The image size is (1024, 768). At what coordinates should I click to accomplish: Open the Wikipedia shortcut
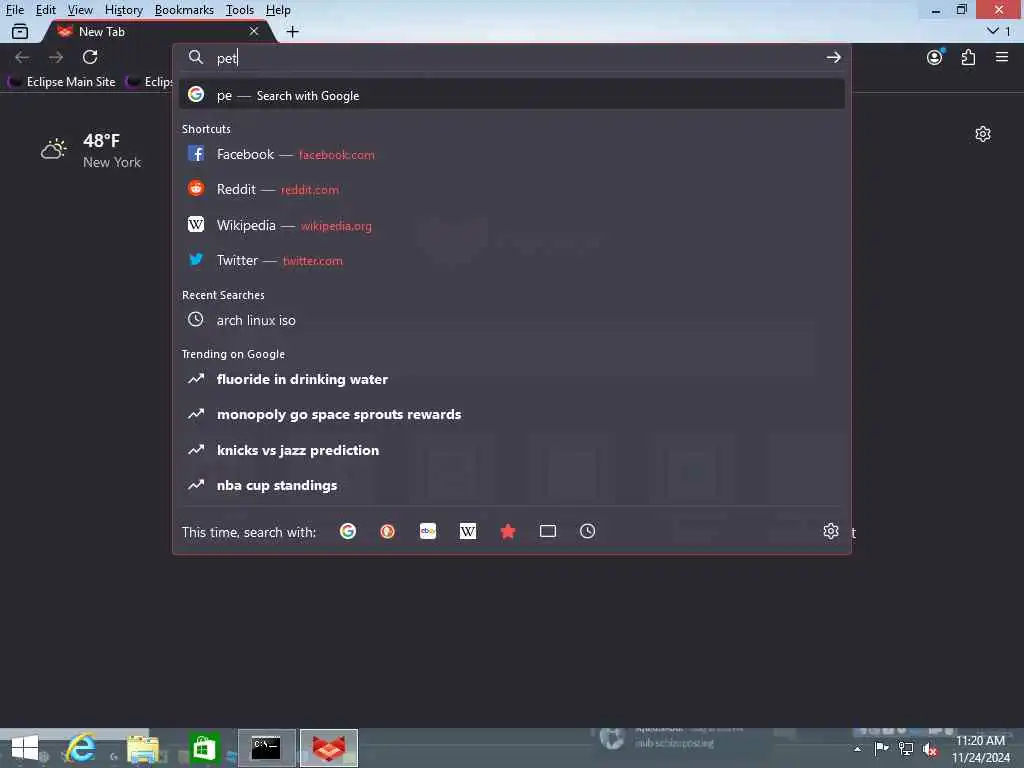tap(512, 225)
